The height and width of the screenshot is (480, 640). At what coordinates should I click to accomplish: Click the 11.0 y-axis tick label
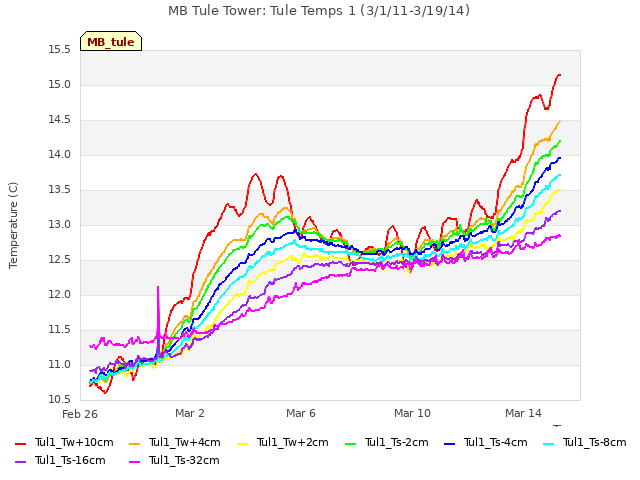(60, 364)
